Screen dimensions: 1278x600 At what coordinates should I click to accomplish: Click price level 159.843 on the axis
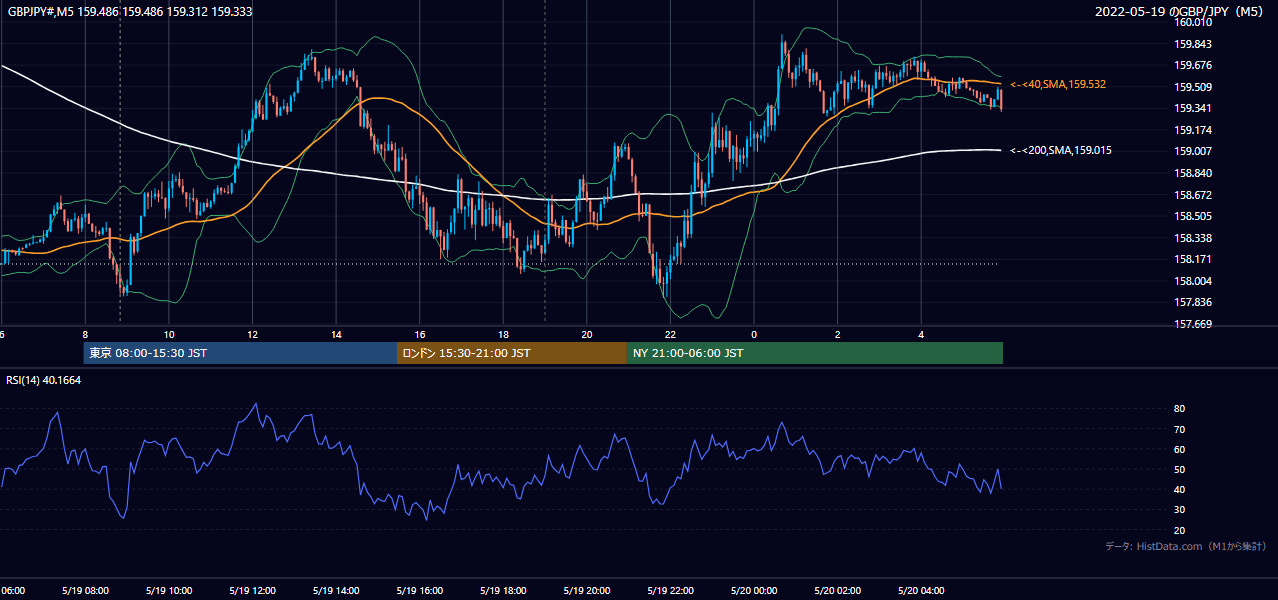pos(1194,44)
